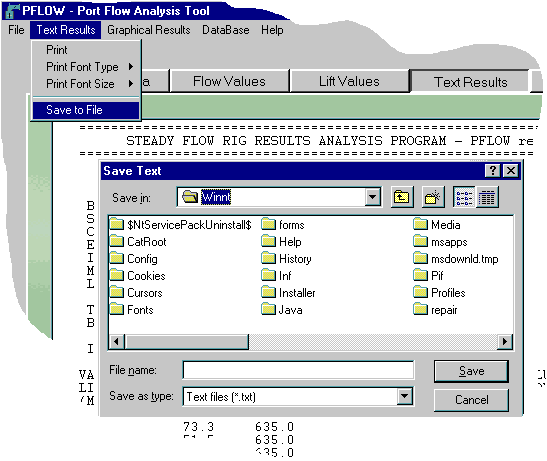The height and width of the screenshot is (461, 547).
Task: Click the Save button
Action: [x=471, y=371]
